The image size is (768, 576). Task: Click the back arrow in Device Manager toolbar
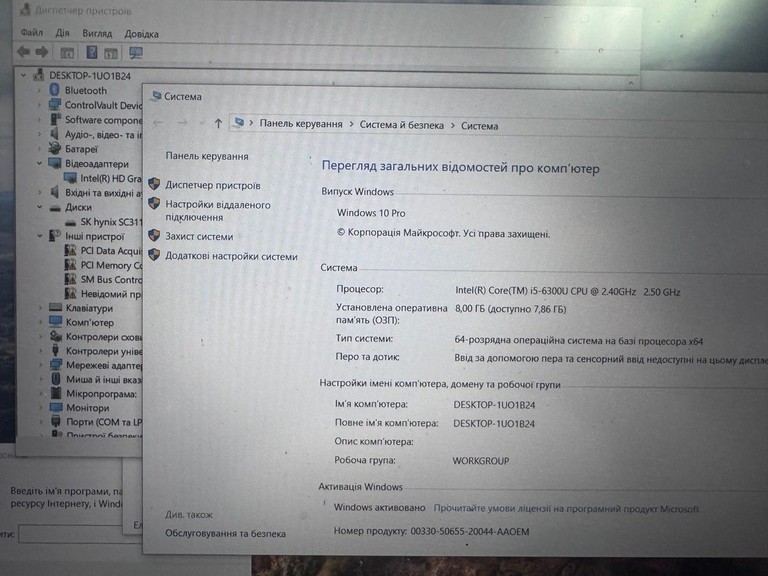[24, 51]
